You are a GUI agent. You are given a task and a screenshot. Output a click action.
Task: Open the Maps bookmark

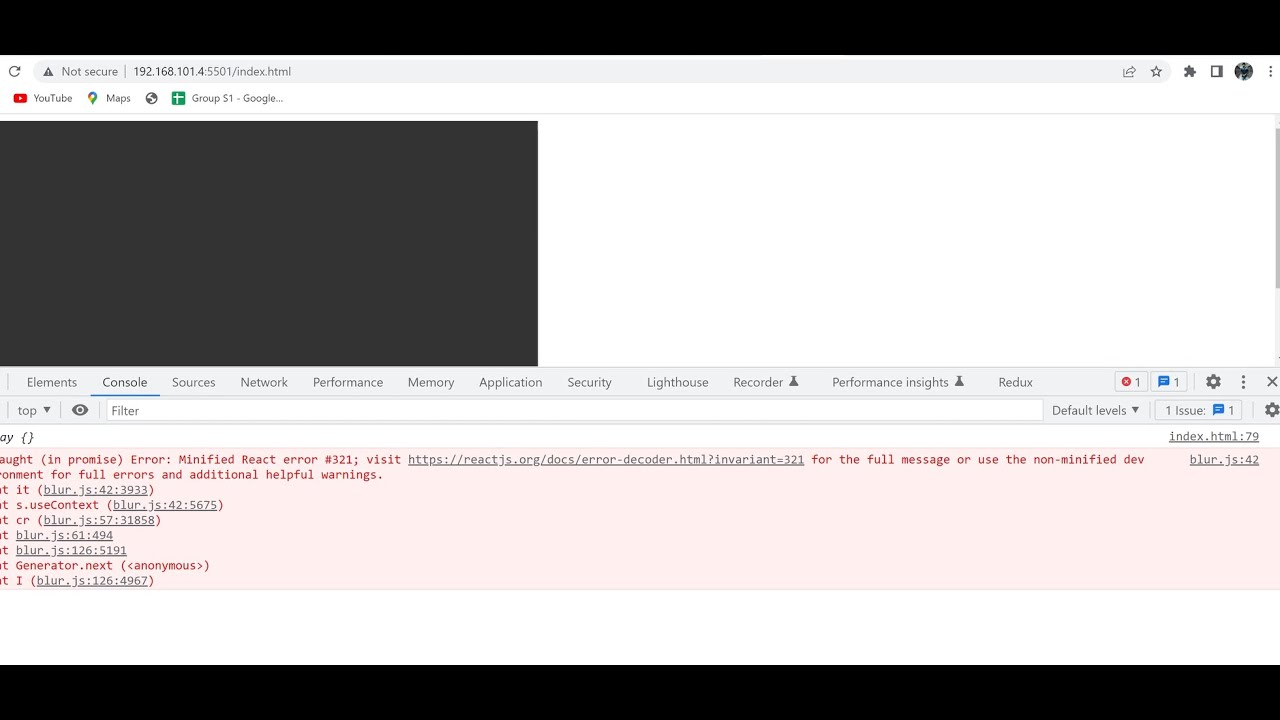tap(109, 98)
